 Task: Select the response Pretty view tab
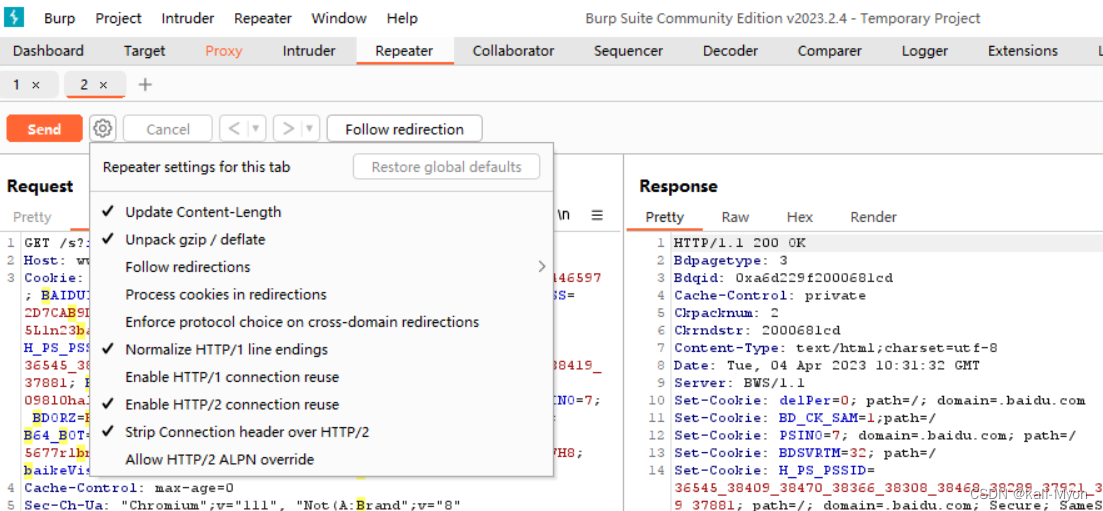click(x=664, y=217)
